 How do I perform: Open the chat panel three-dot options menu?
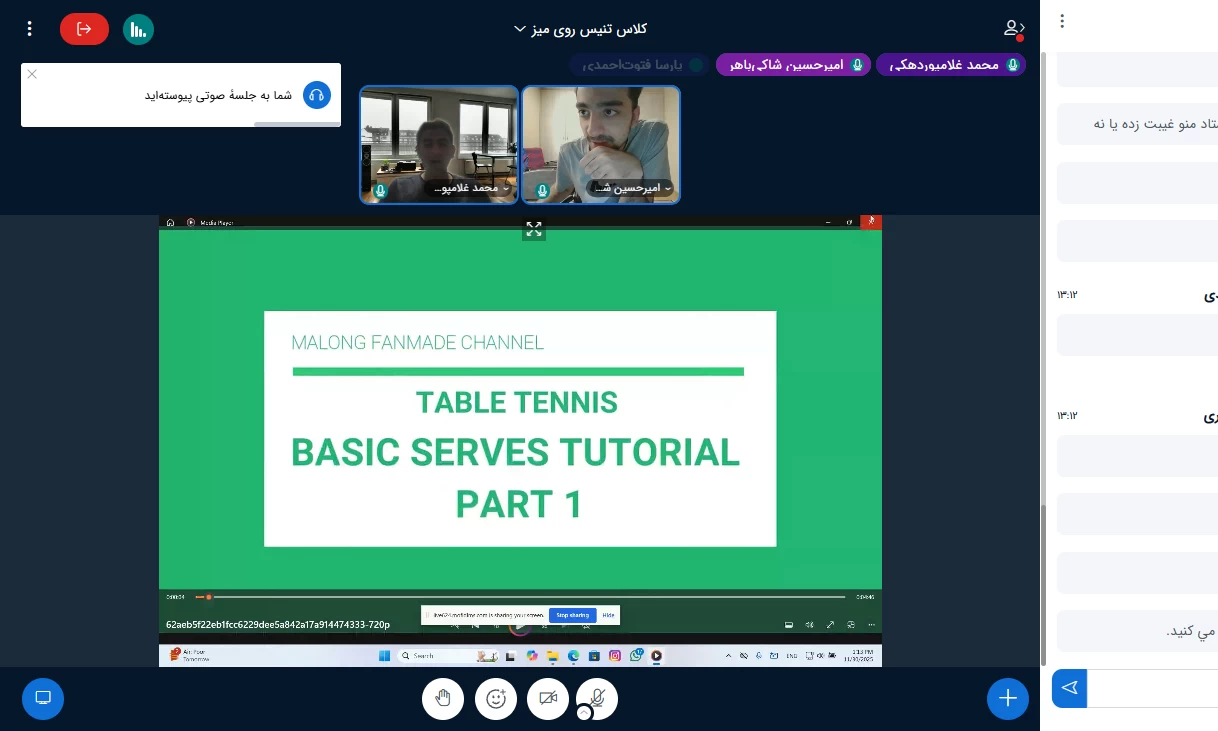coord(1062,21)
